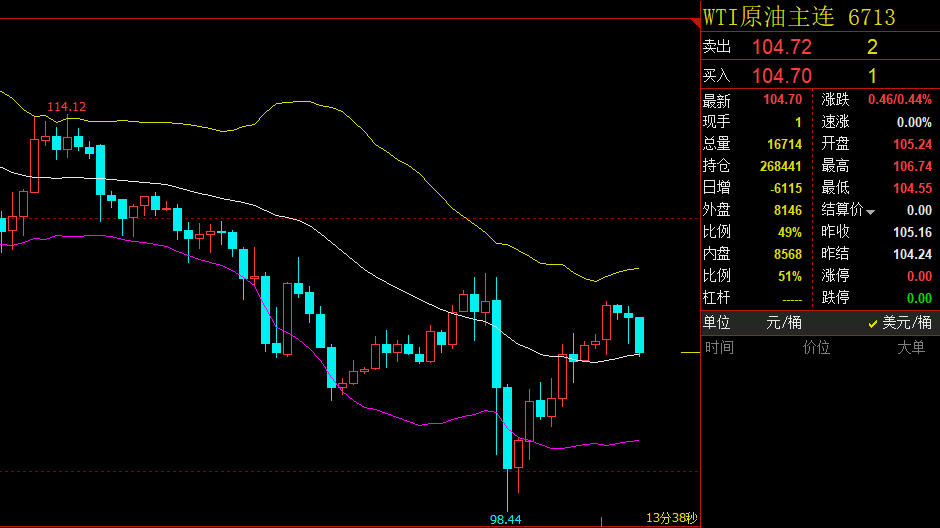This screenshot has width=940, height=528.
Task: Click the chart low label 98.44
Action: (x=505, y=520)
